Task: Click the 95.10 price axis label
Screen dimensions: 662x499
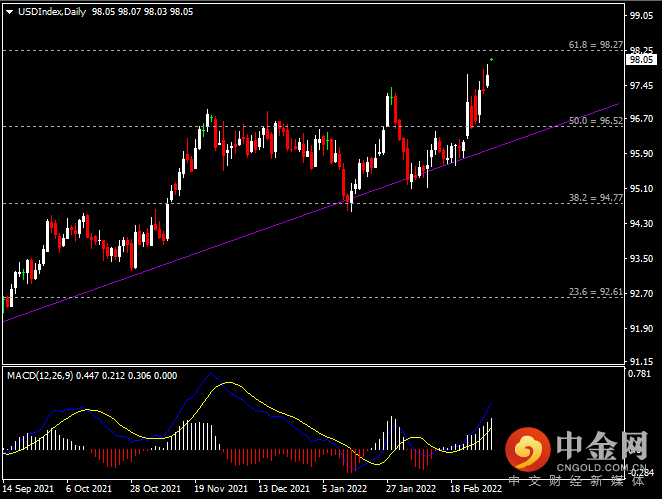Action: pos(641,188)
